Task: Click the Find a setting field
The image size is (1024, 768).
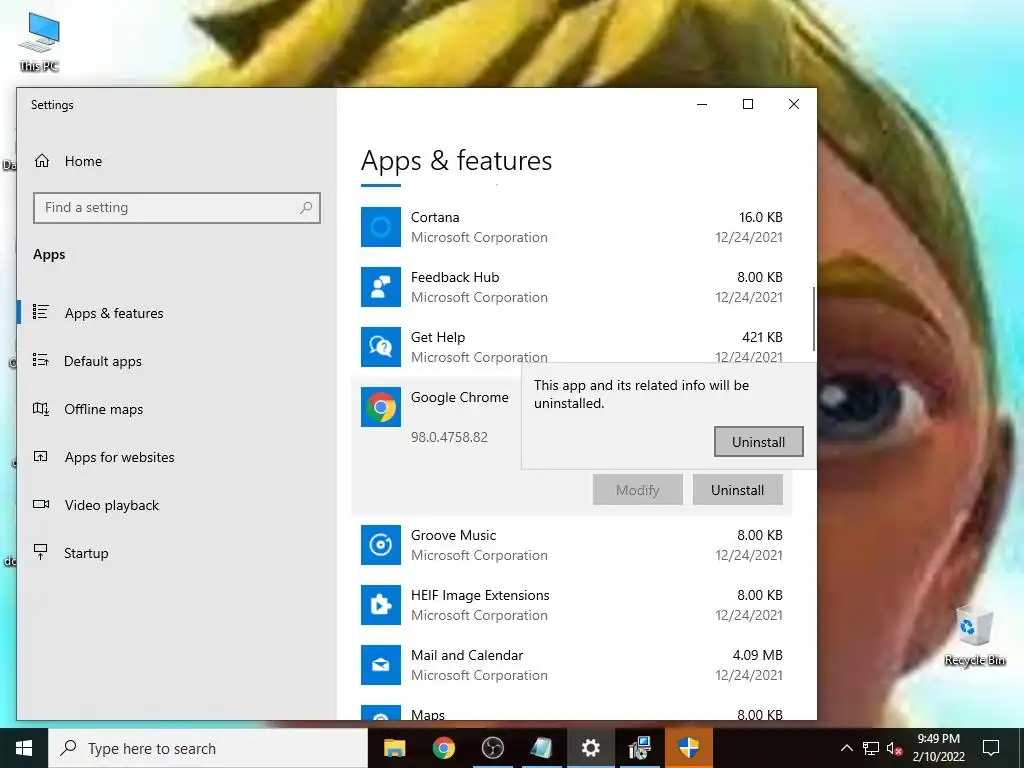Action: 176,208
